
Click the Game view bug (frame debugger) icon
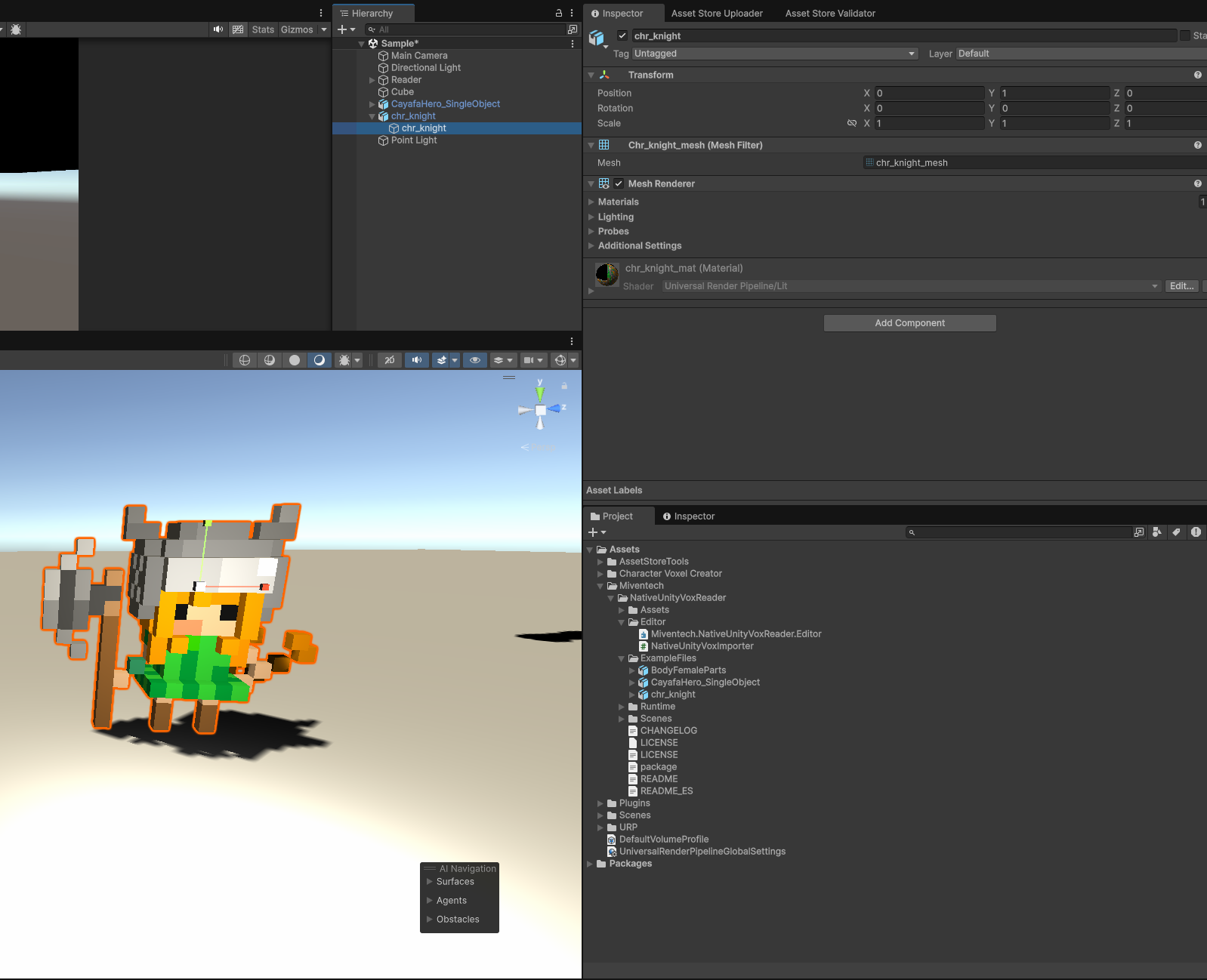(x=16, y=29)
